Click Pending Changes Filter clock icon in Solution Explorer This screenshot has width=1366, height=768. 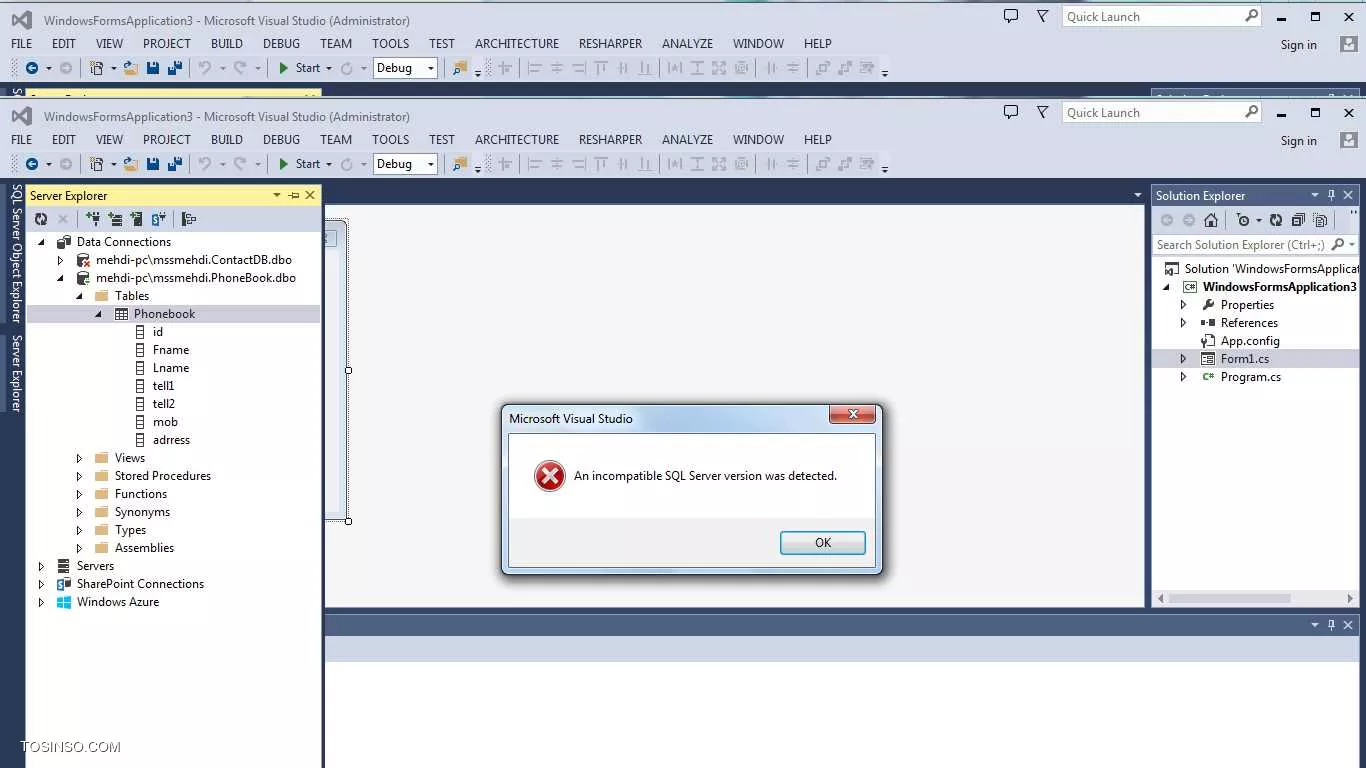coord(1243,220)
